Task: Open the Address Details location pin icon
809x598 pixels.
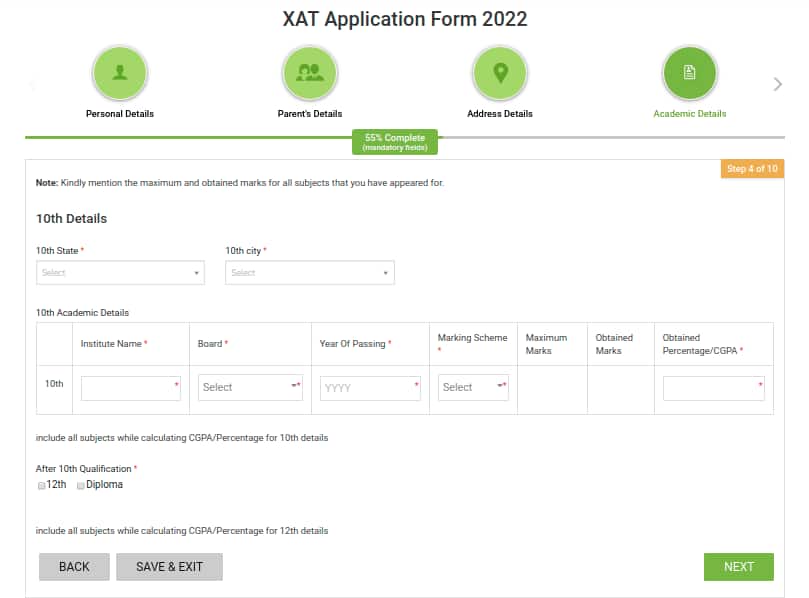Action: 500,73
